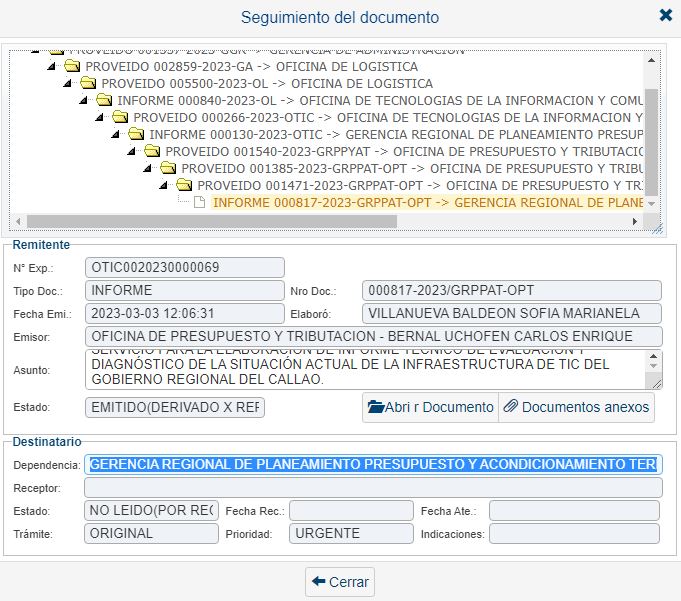Screen dimensions: 681x601
Task: Select highlighted INFORME 000817-2023-GRPPAT-OPT row
Action: pos(427,202)
